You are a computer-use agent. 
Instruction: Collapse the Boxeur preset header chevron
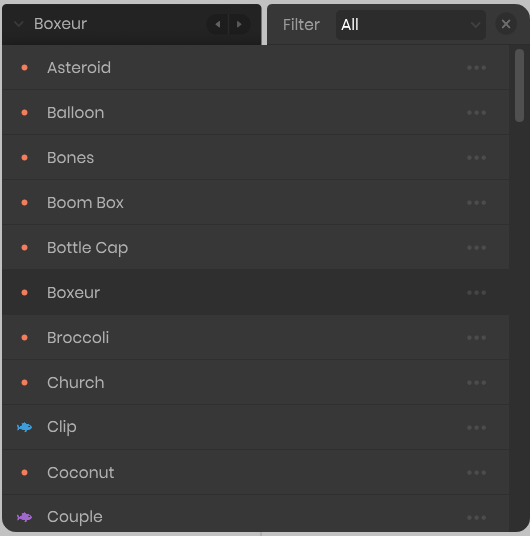18,24
